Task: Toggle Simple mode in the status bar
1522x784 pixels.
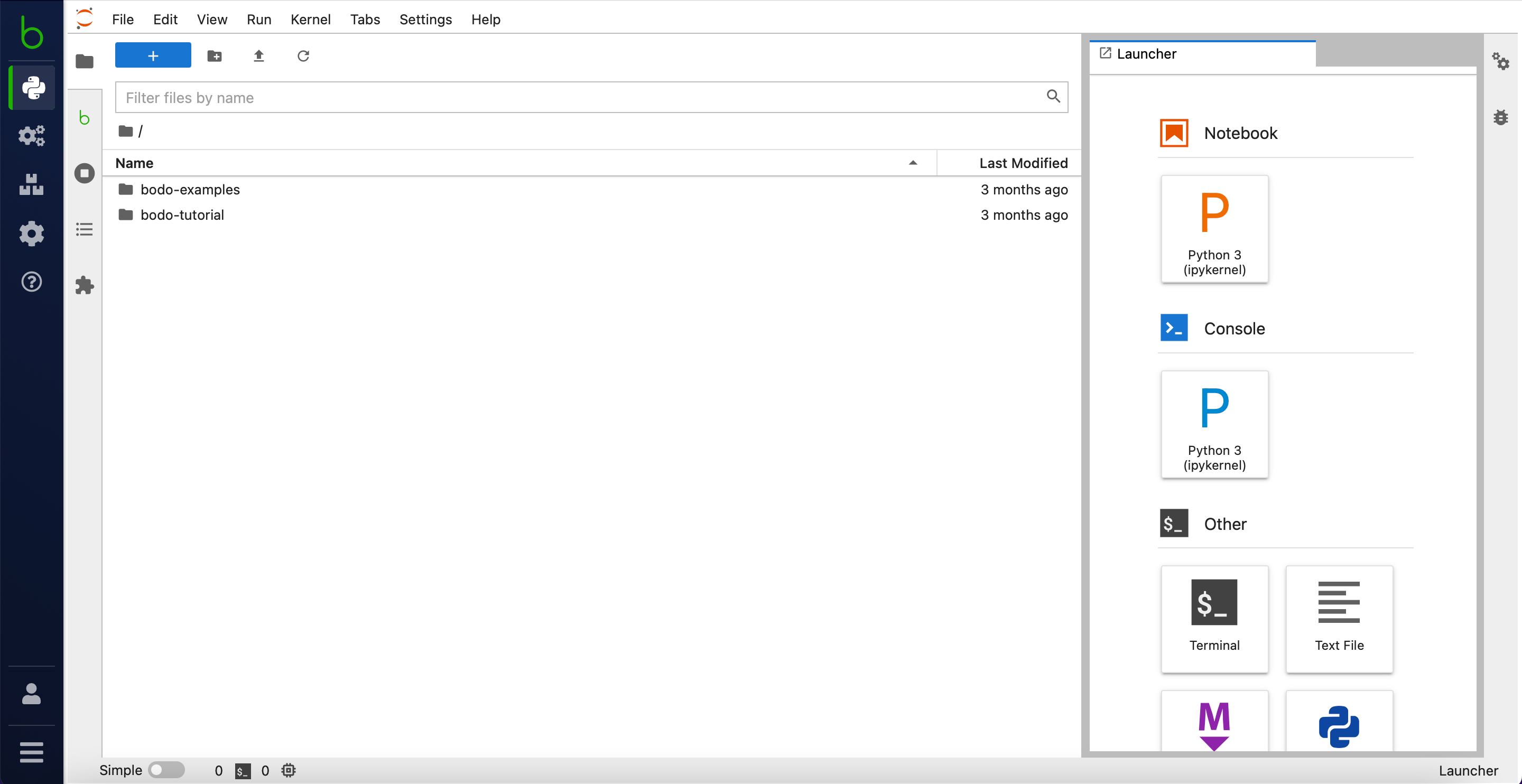Action: 166,770
